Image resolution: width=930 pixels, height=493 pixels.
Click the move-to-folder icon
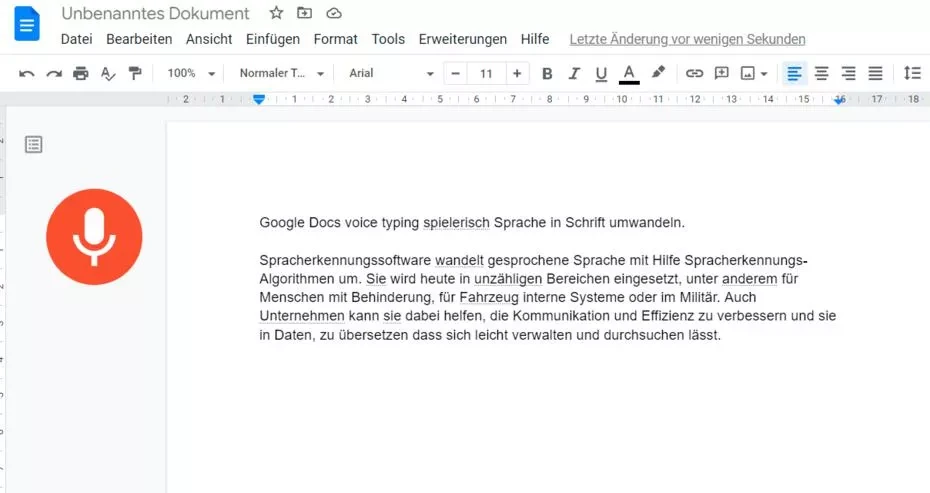point(304,12)
